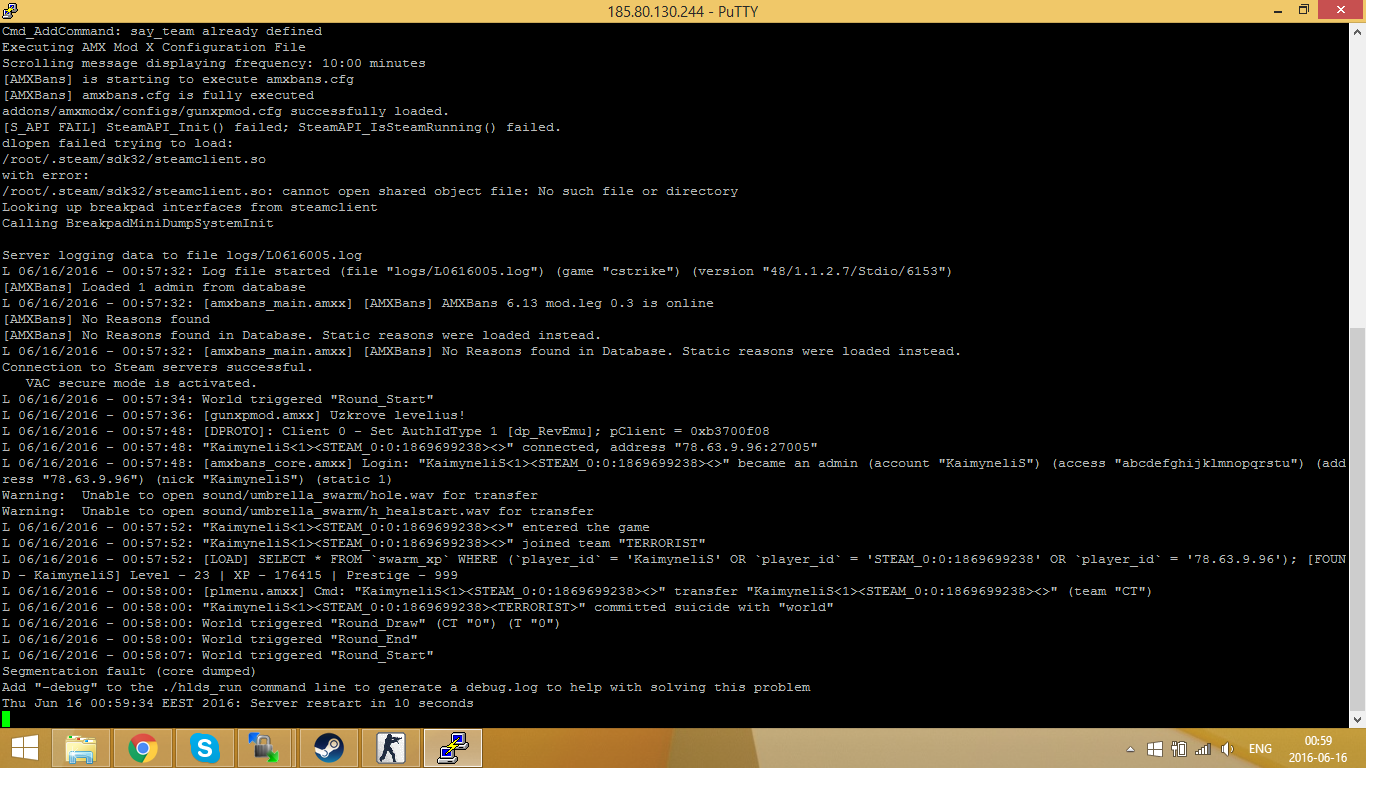
Task: Open the padlock WinSCP taskbar icon
Action: click(267, 748)
